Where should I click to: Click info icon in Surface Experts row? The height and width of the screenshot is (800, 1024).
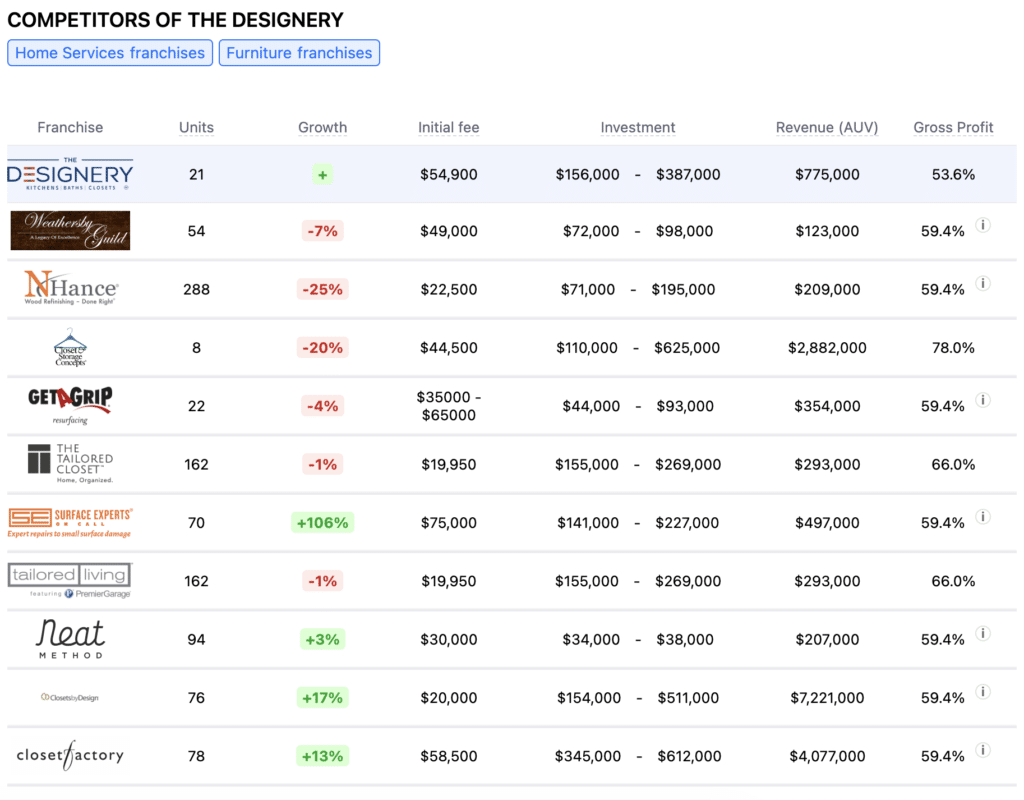tap(983, 517)
